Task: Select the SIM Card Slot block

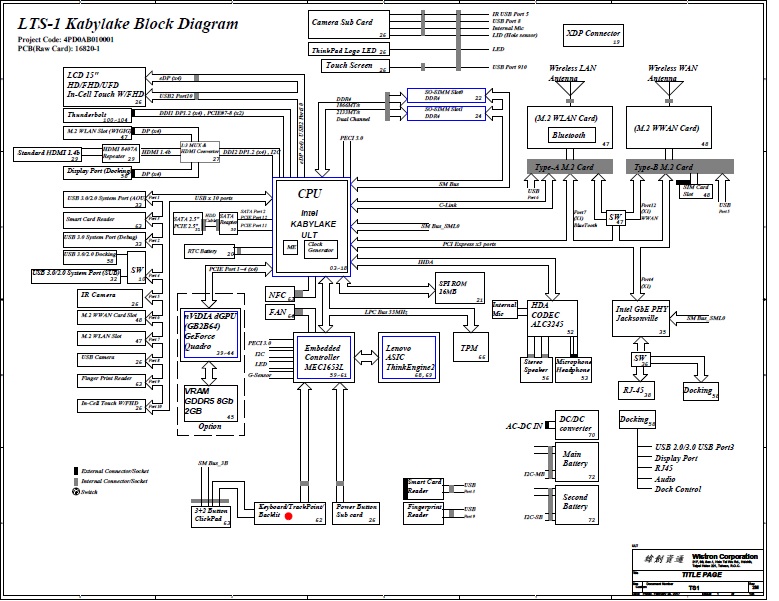Action: [696, 191]
